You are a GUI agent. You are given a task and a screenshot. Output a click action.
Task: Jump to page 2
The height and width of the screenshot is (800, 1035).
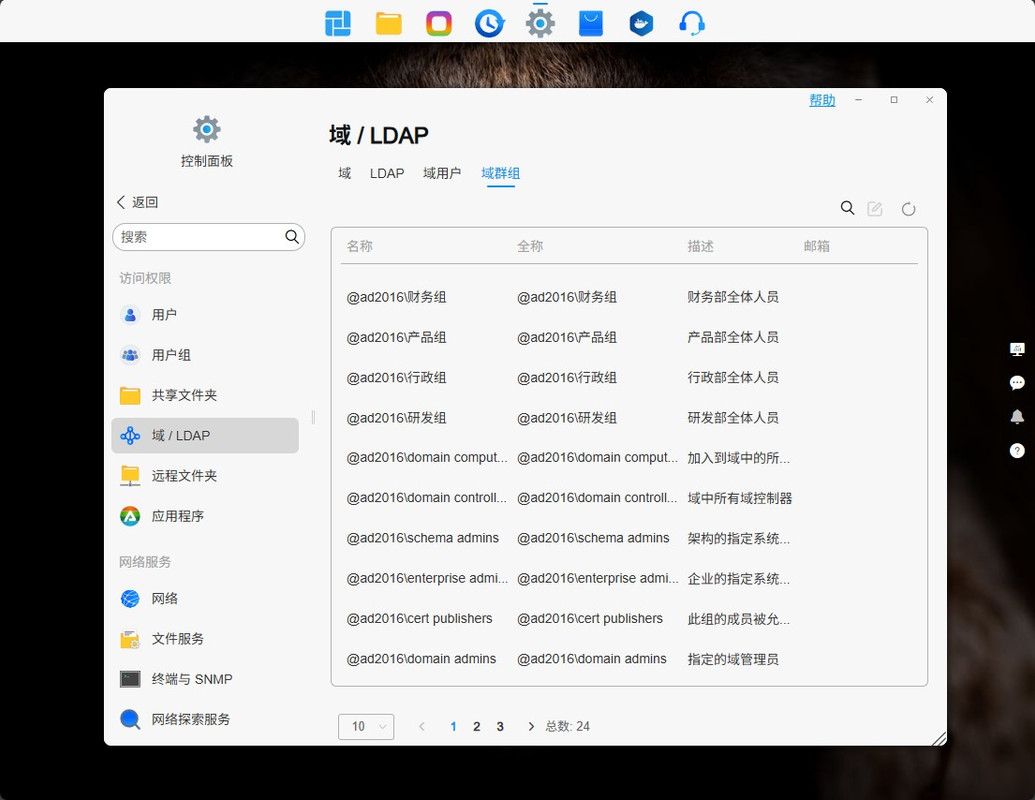point(477,727)
